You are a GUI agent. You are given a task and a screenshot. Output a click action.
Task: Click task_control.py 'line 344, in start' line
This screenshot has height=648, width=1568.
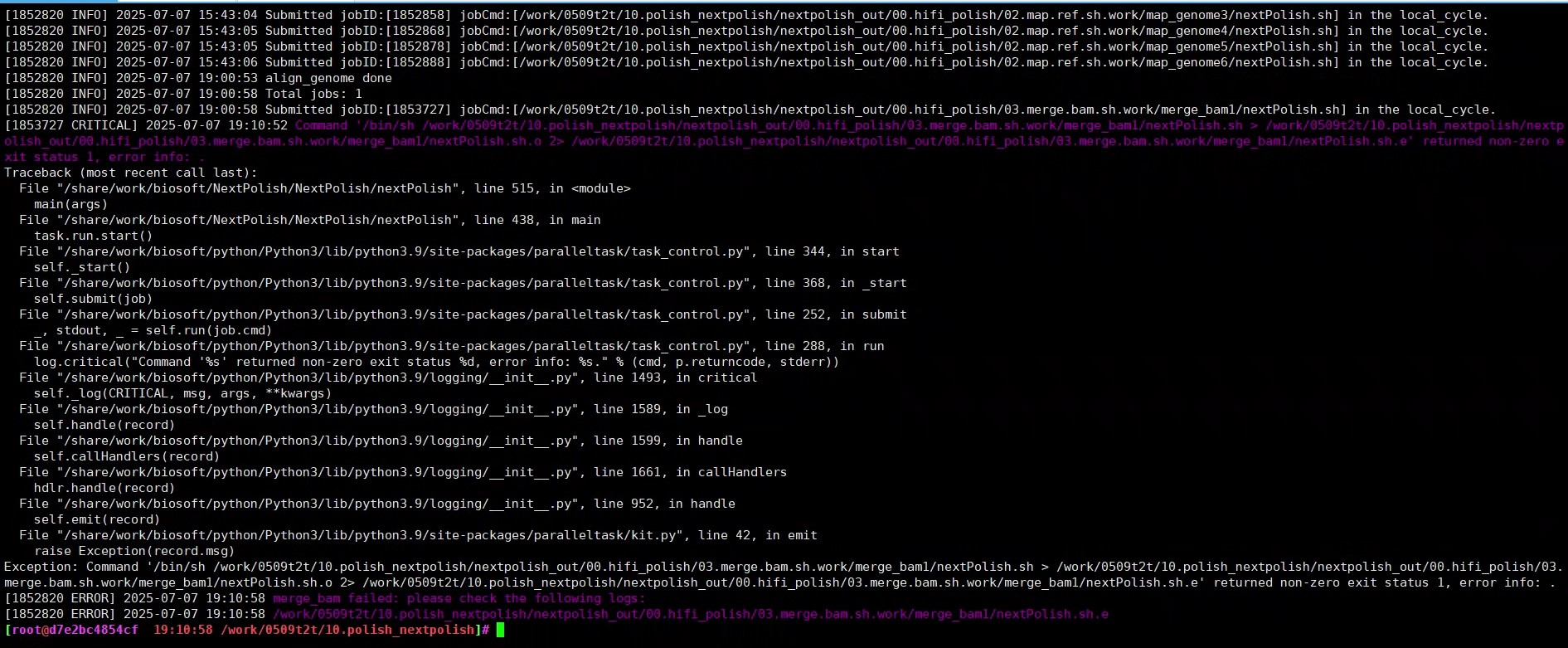point(459,251)
